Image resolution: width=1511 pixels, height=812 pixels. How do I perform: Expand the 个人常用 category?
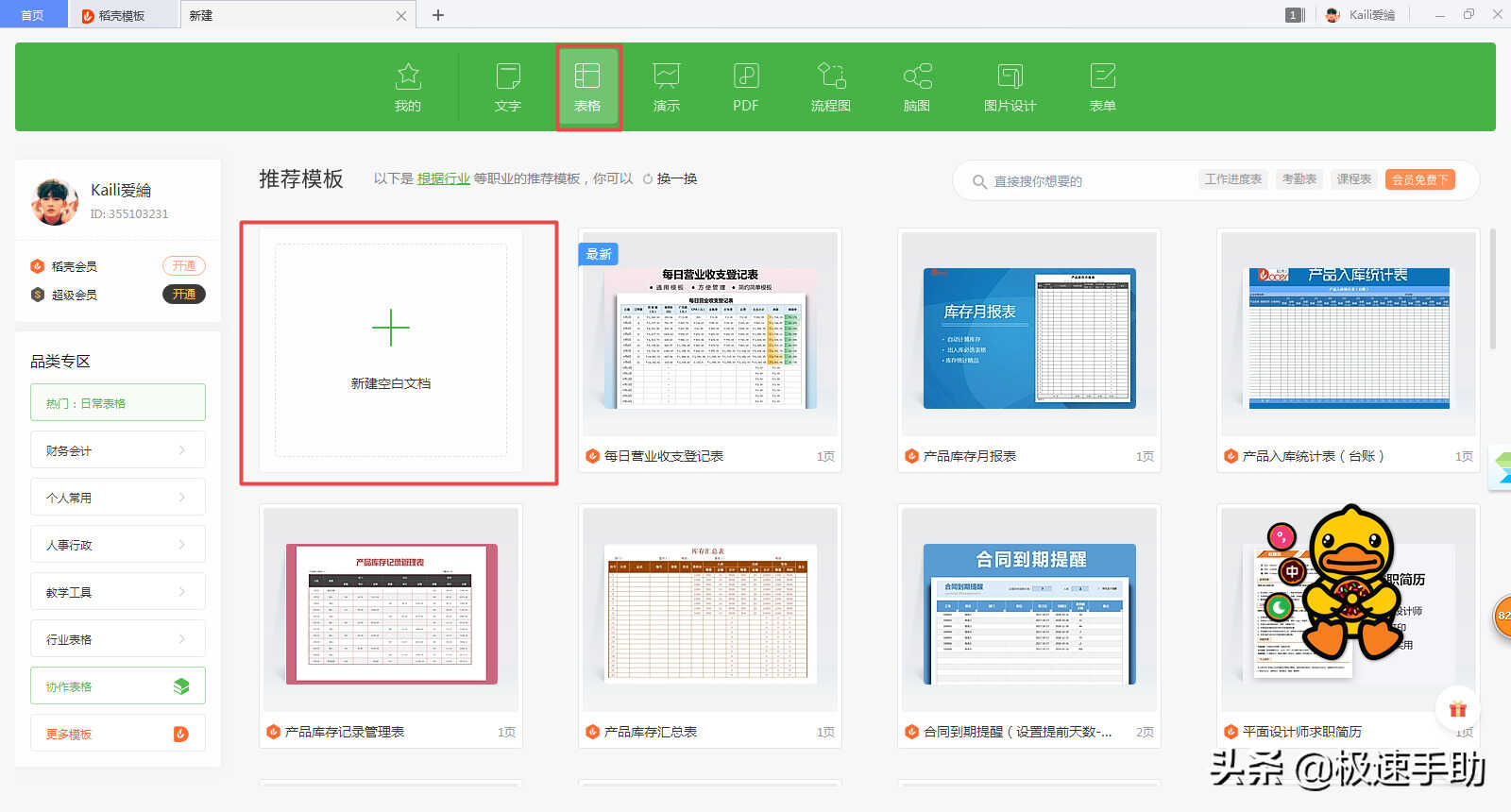point(118,498)
